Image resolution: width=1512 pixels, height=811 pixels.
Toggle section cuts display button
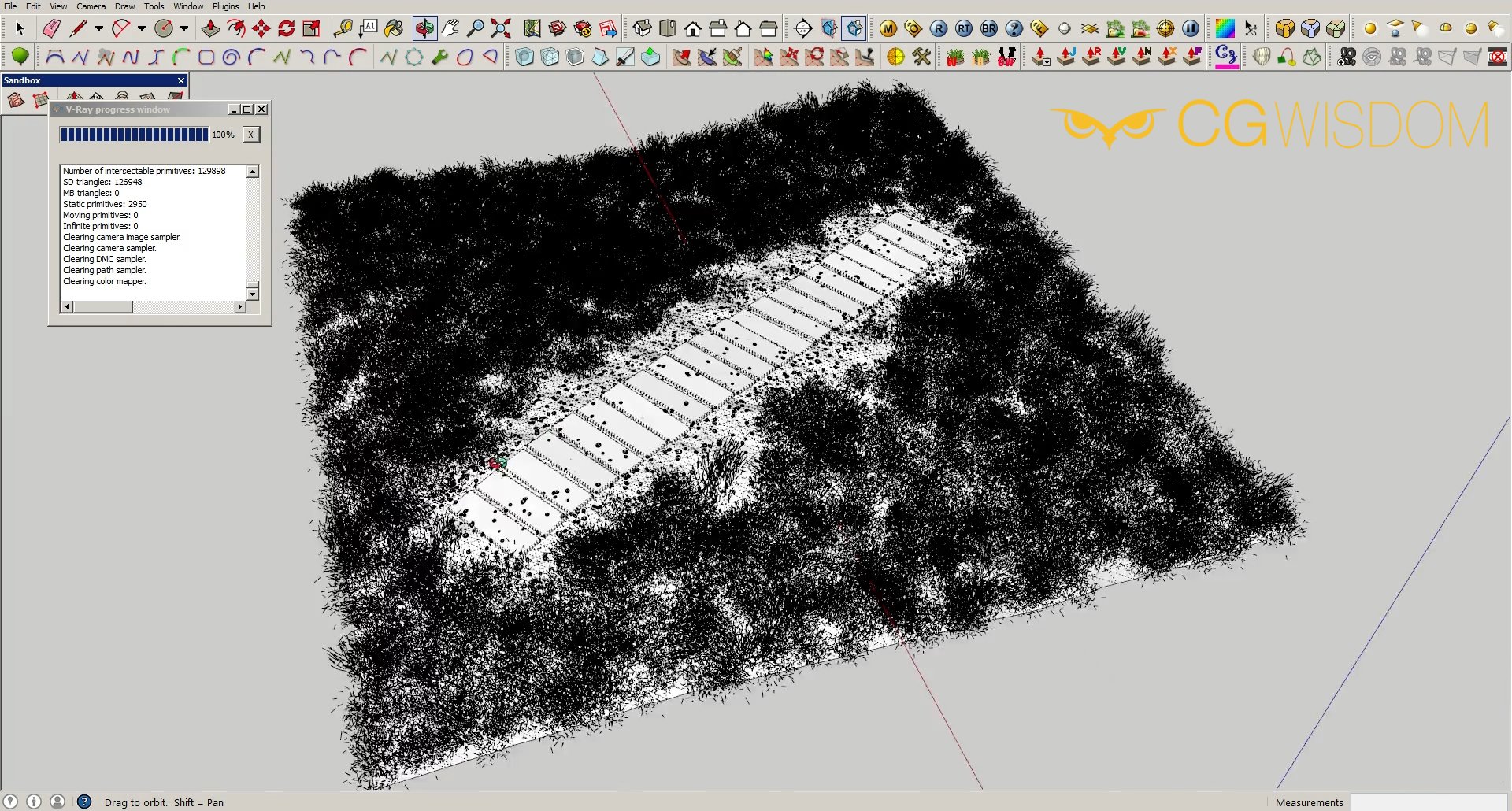tap(854, 29)
